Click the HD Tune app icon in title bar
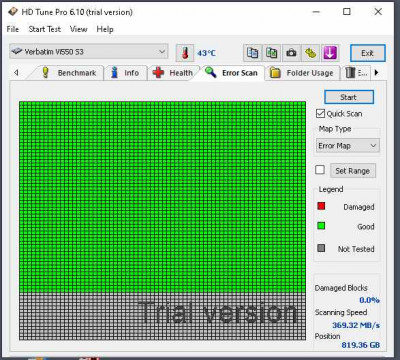The width and height of the screenshot is (400, 360). [x=13, y=12]
